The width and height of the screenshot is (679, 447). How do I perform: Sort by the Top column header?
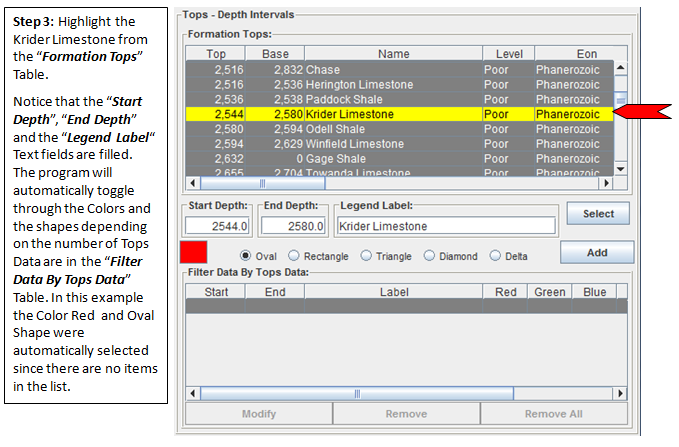coord(216,54)
